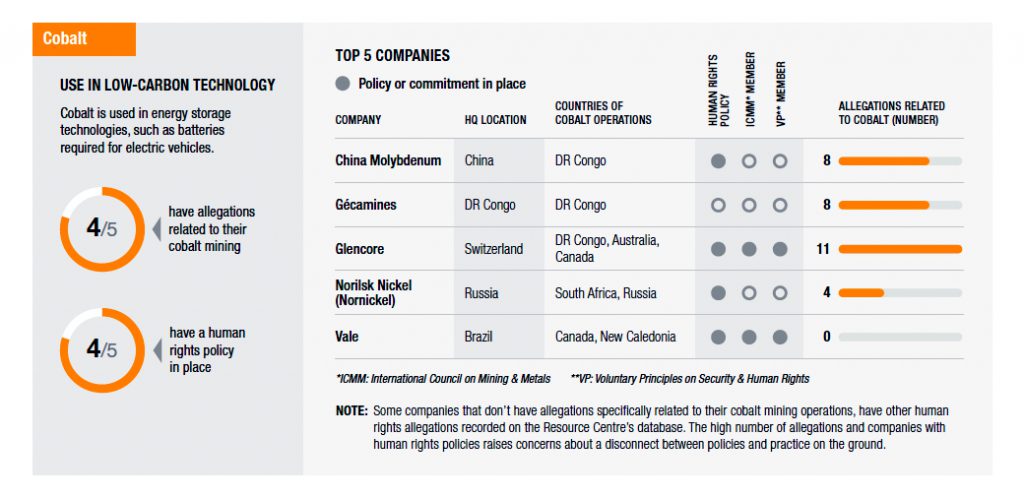
Task: Click Gécamines' empty human rights policy circle
Action: click(x=718, y=205)
